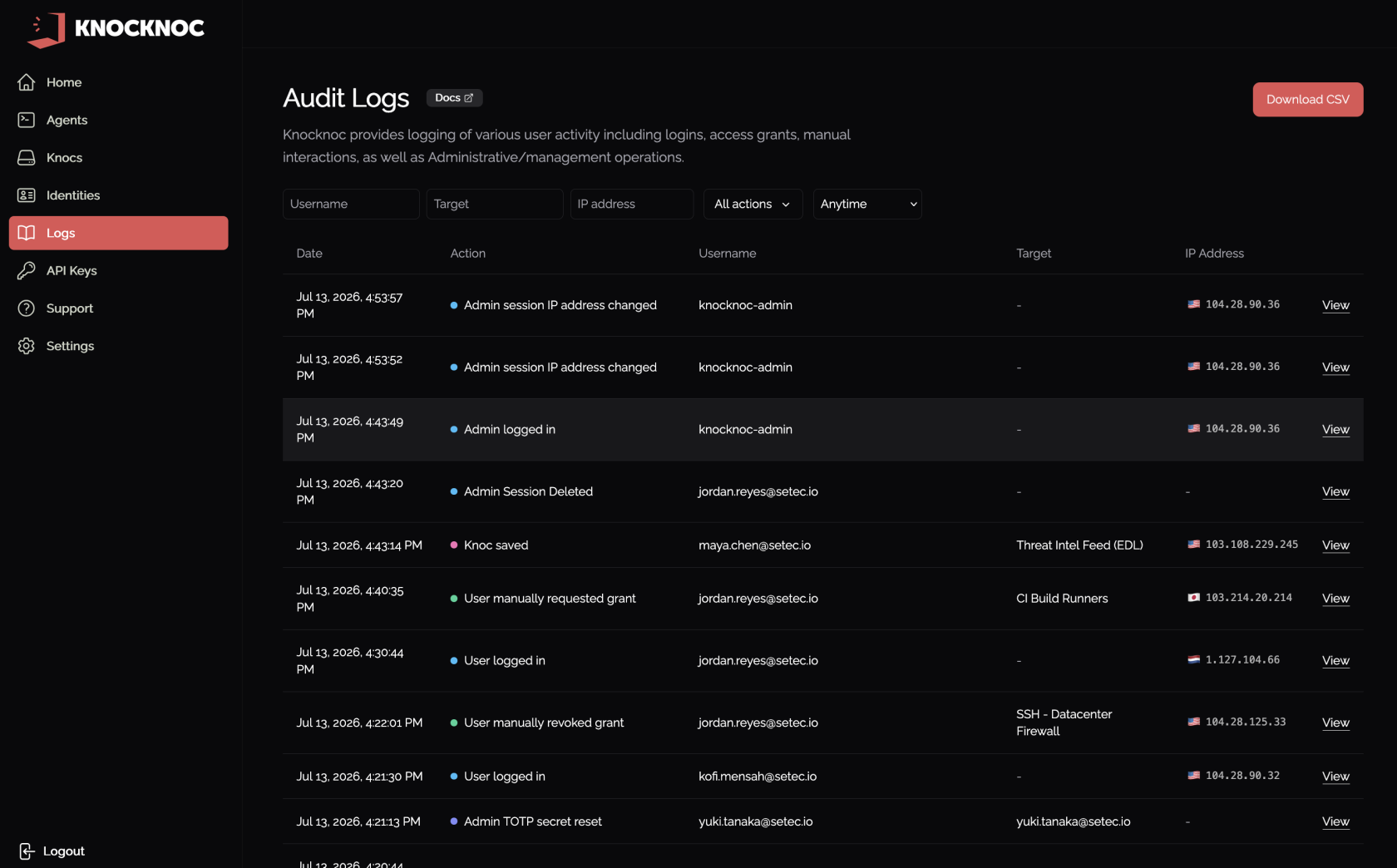Click the Support question mark icon
1397x868 pixels.
click(27, 308)
